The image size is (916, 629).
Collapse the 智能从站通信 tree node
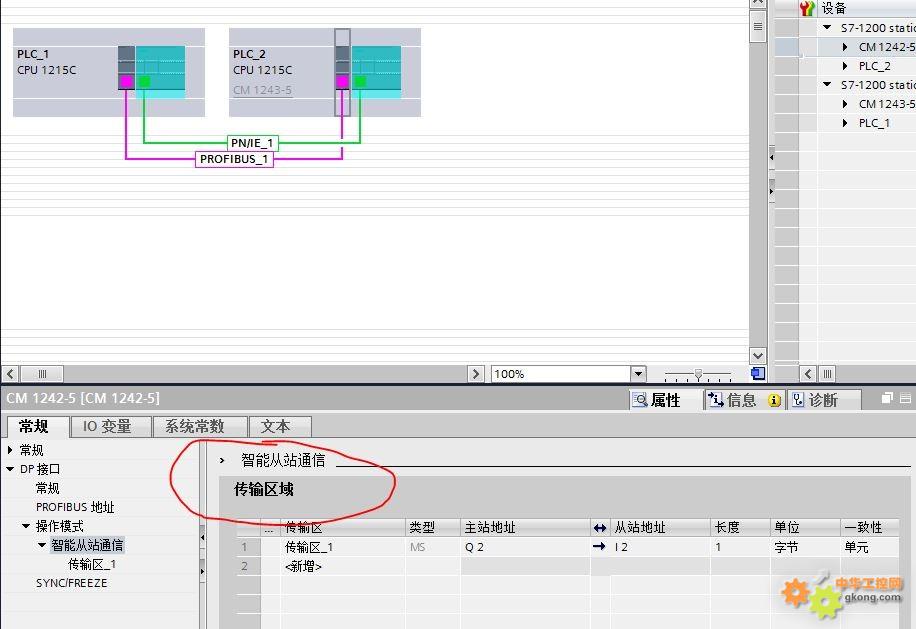tap(41, 545)
